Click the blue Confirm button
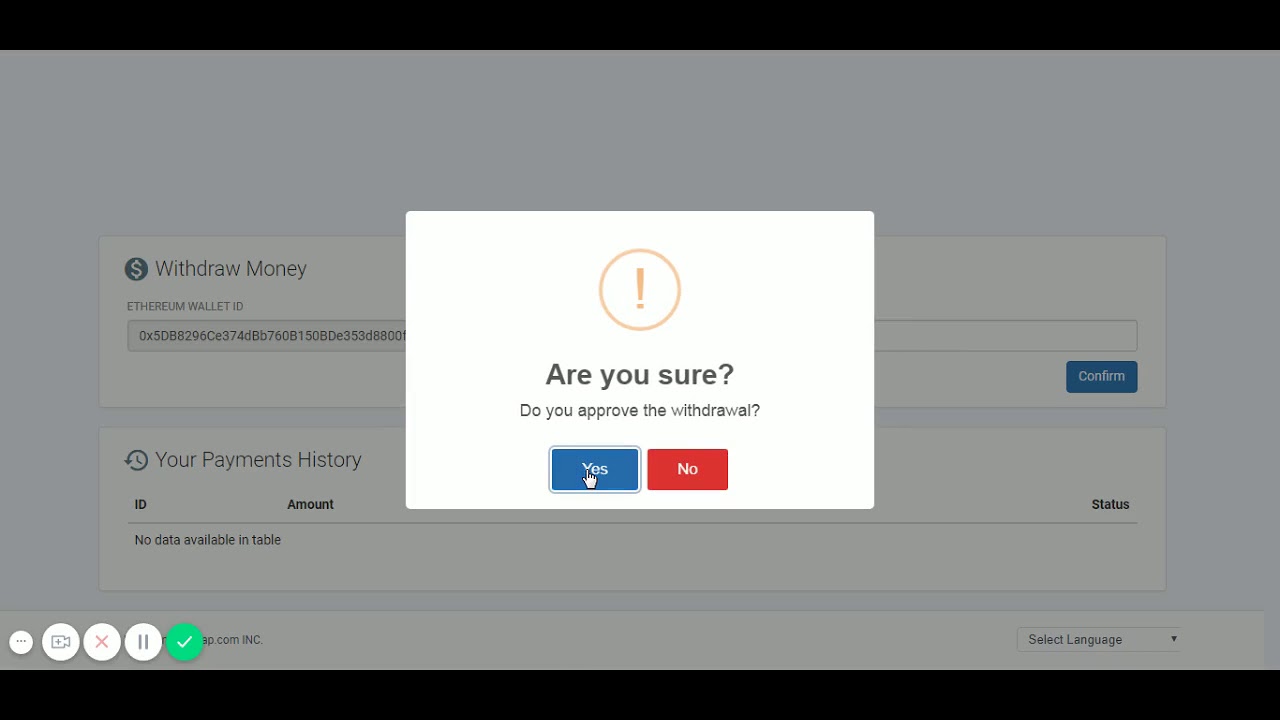1280x720 pixels. (x=1101, y=376)
